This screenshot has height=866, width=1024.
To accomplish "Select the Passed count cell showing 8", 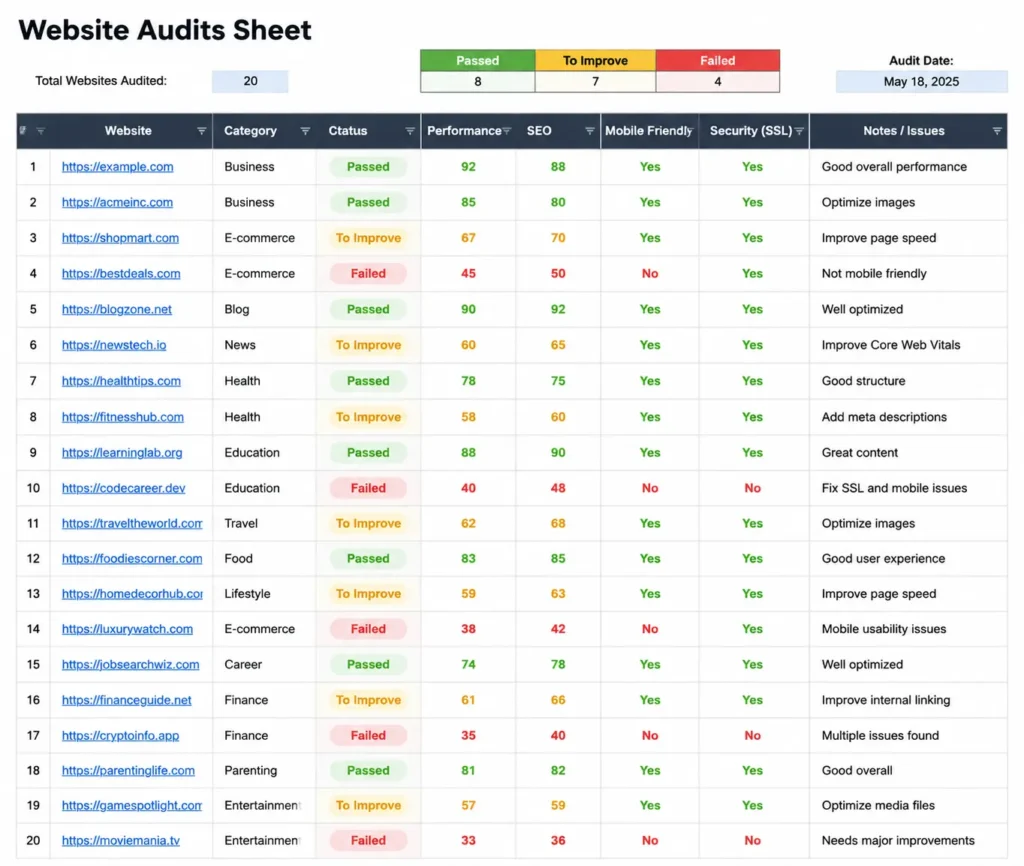I will [477, 82].
